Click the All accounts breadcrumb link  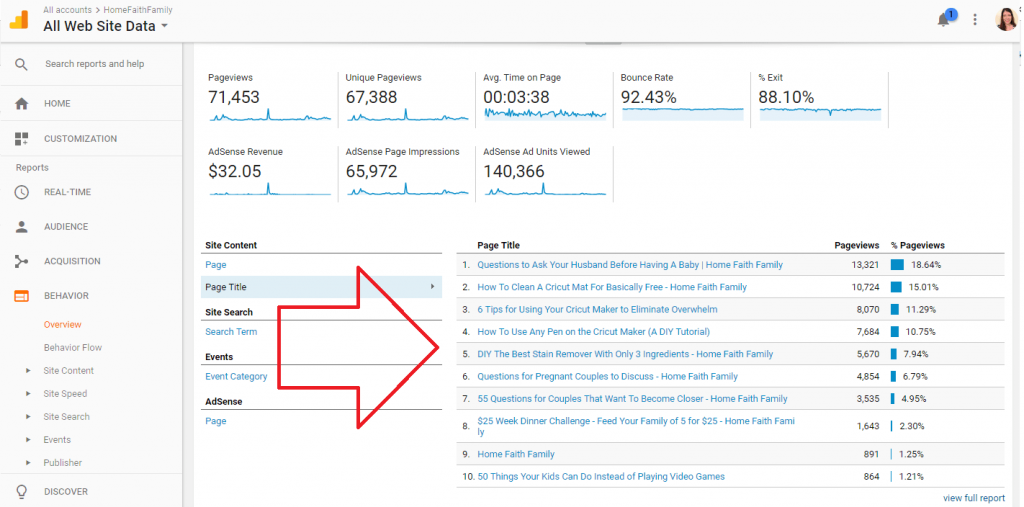[x=67, y=10]
